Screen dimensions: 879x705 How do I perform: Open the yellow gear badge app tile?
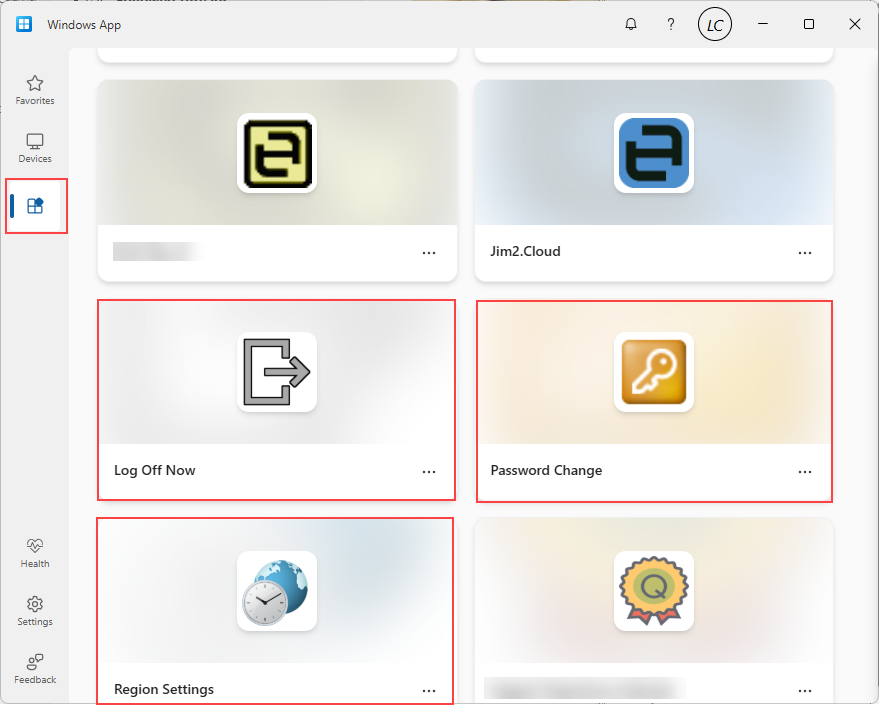pos(654,592)
